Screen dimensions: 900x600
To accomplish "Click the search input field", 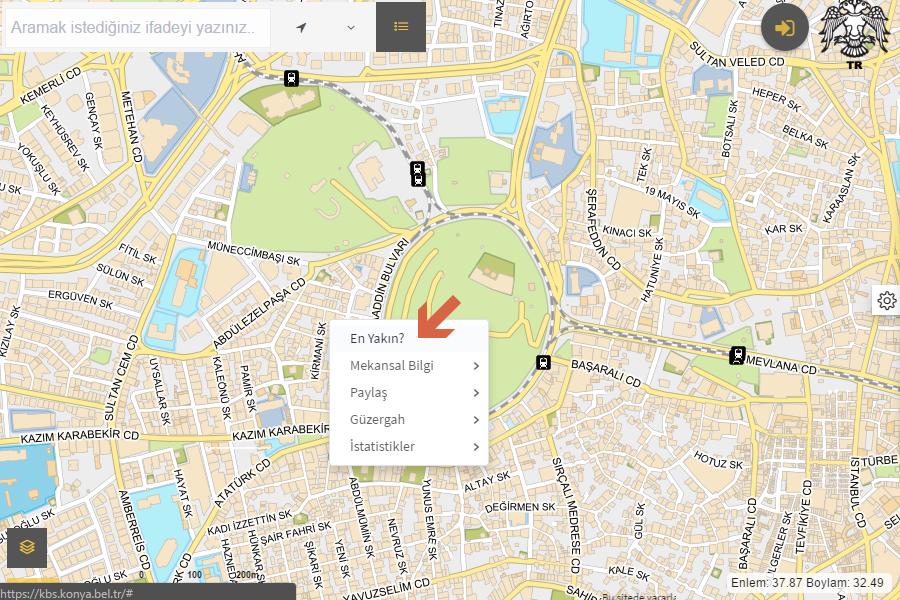I will point(135,28).
